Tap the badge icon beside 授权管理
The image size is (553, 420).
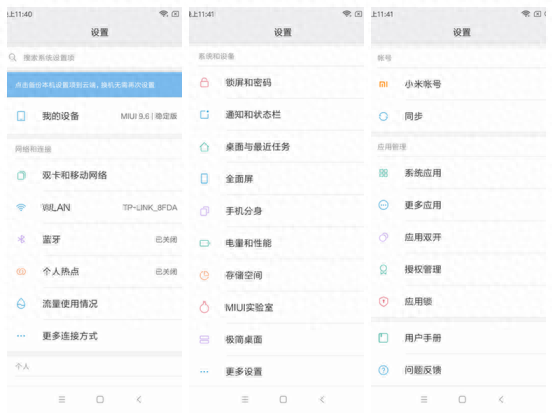tap(383, 269)
